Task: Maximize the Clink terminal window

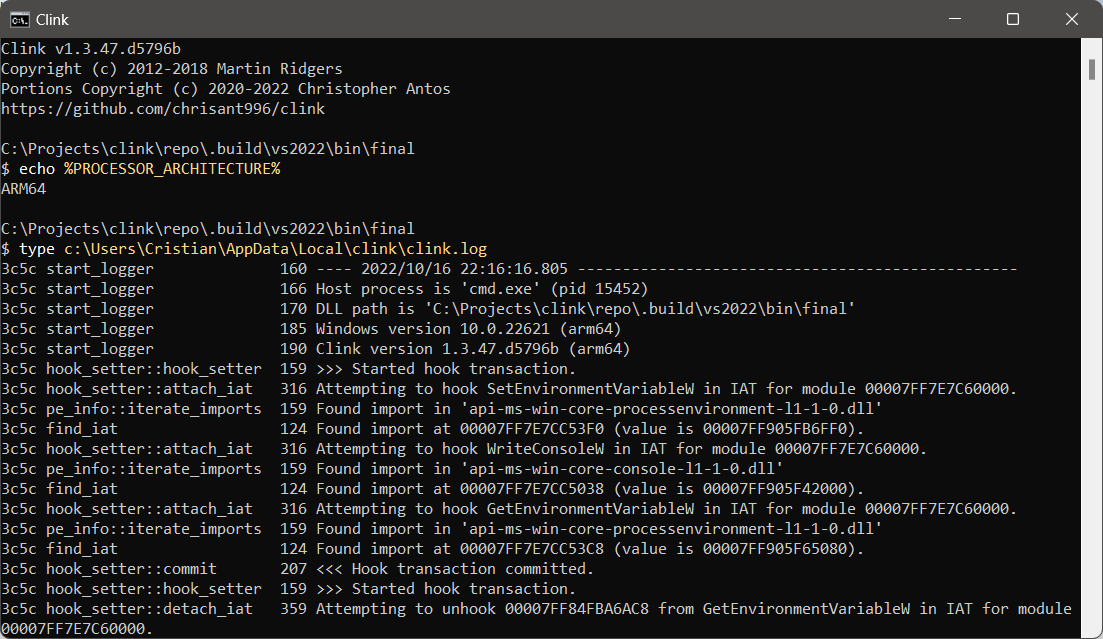Action: [x=1013, y=19]
